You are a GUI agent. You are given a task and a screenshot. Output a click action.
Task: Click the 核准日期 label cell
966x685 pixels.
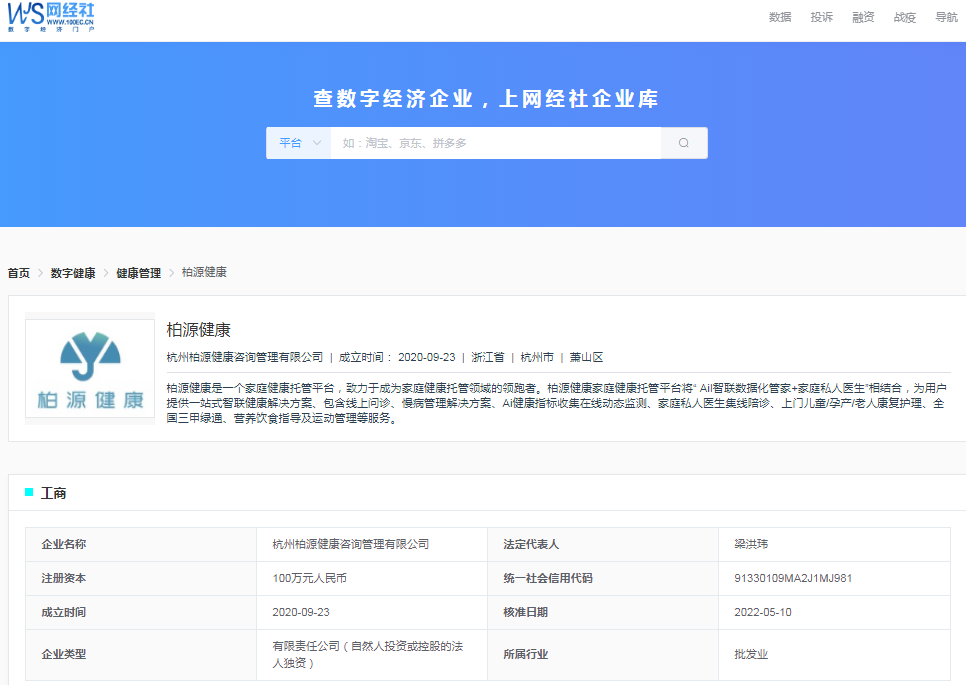603,612
